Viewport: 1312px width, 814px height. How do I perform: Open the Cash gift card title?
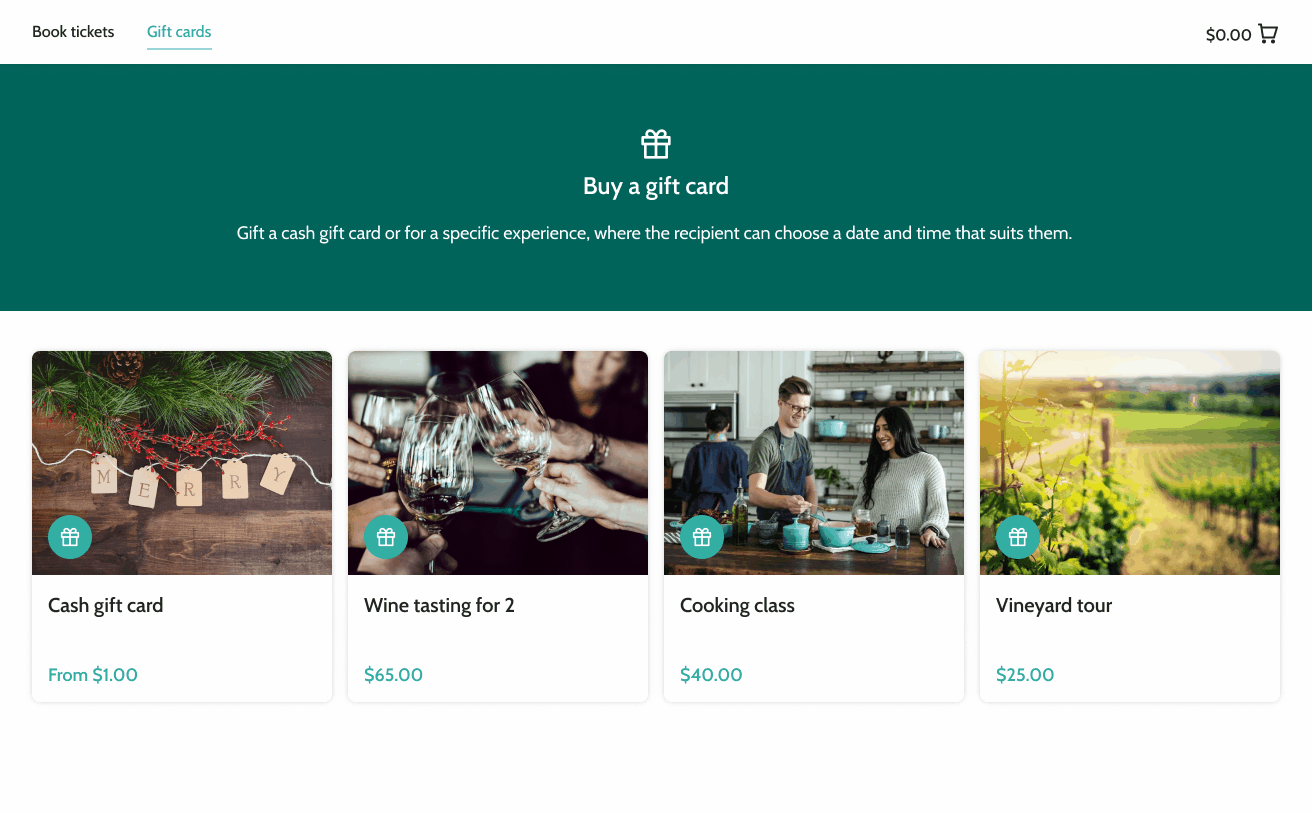[x=106, y=605]
